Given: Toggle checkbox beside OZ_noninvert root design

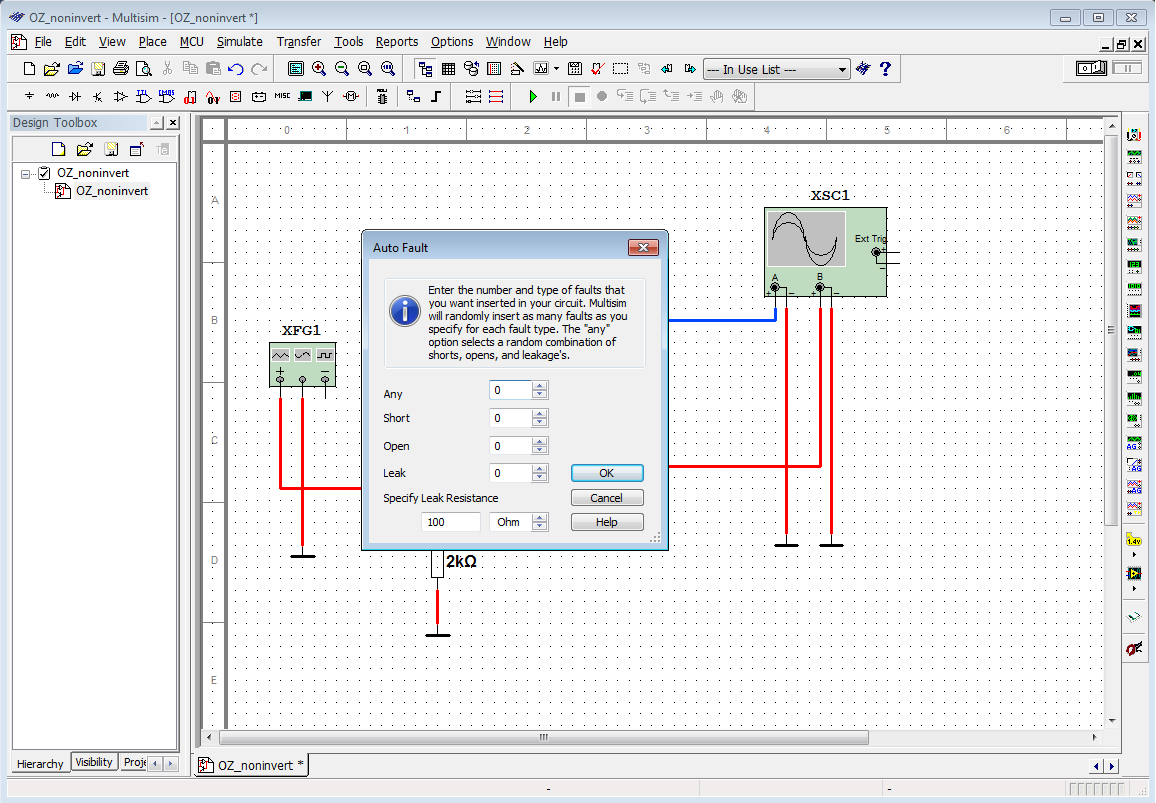Looking at the screenshot, I should [x=44, y=173].
